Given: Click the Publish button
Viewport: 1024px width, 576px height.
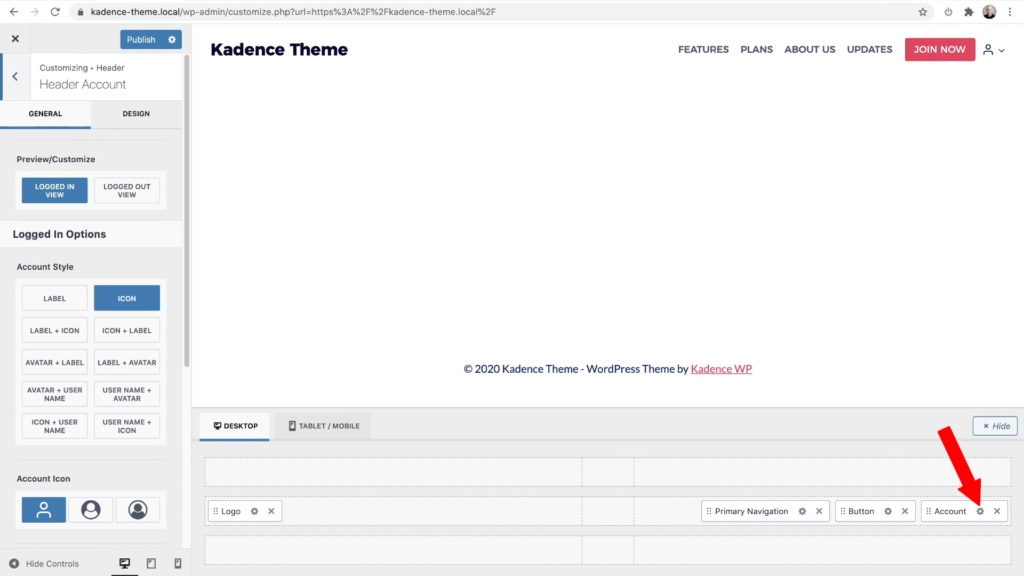Looking at the screenshot, I should (141, 39).
